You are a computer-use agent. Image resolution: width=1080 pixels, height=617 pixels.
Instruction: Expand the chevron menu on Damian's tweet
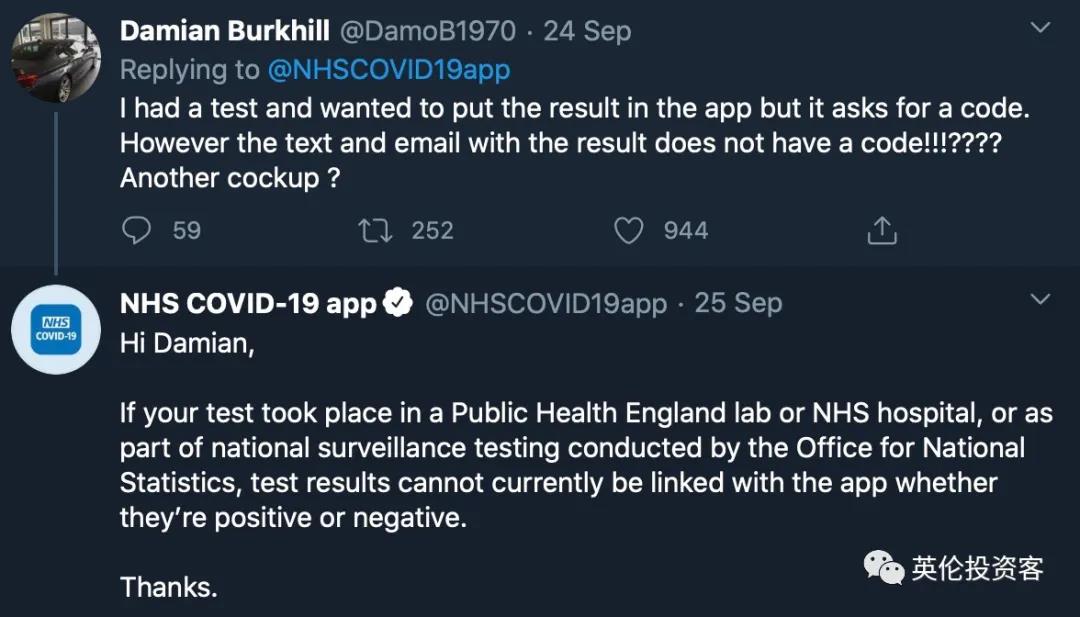point(1040,29)
